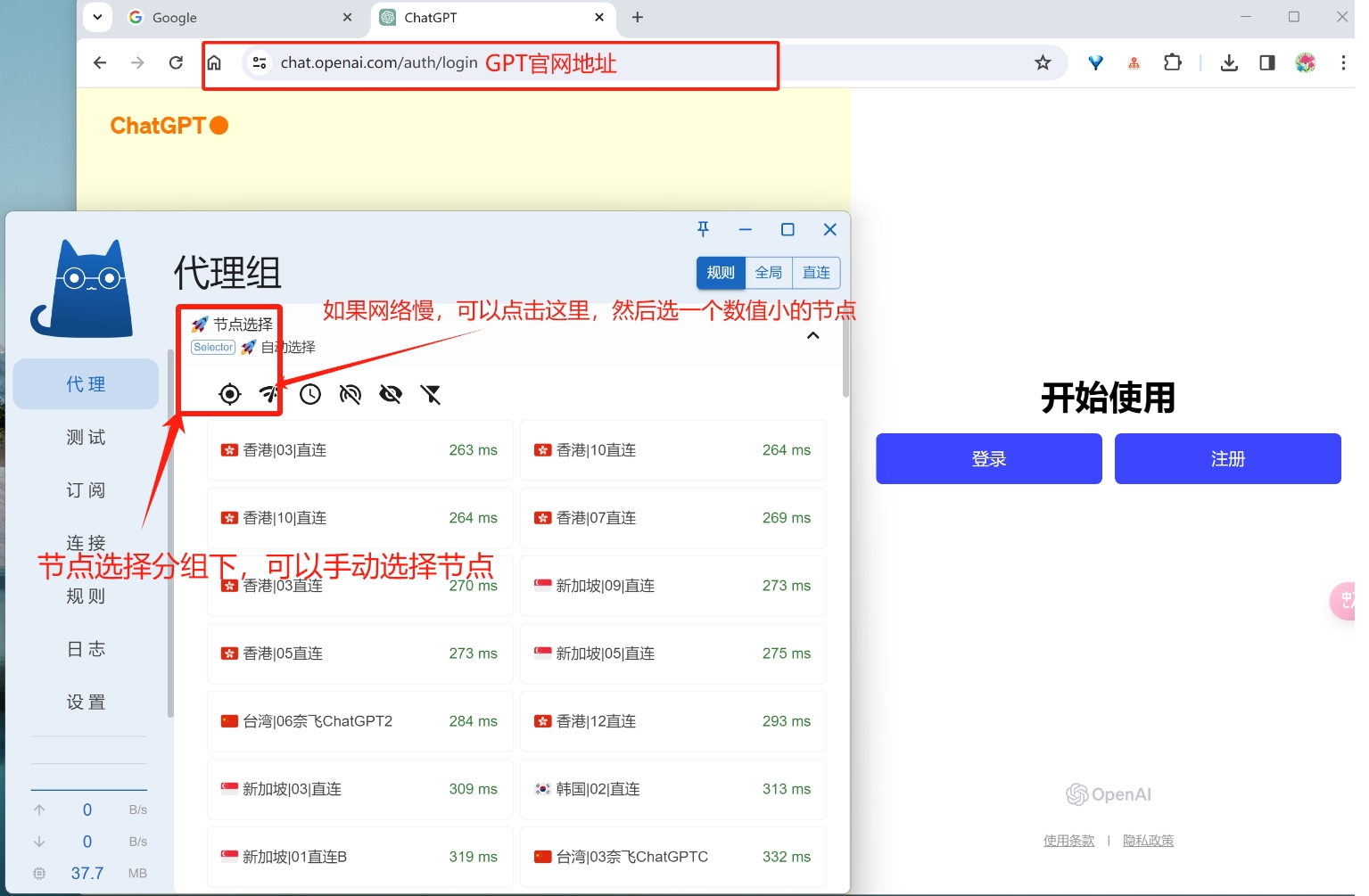Switch to the ChatGPT tab
The width and height of the screenshot is (1369, 896).
click(x=494, y=18)
